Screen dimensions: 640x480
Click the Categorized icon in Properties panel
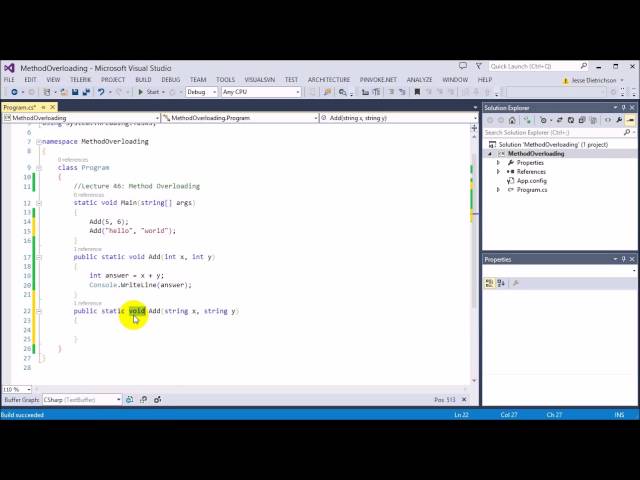489,283
